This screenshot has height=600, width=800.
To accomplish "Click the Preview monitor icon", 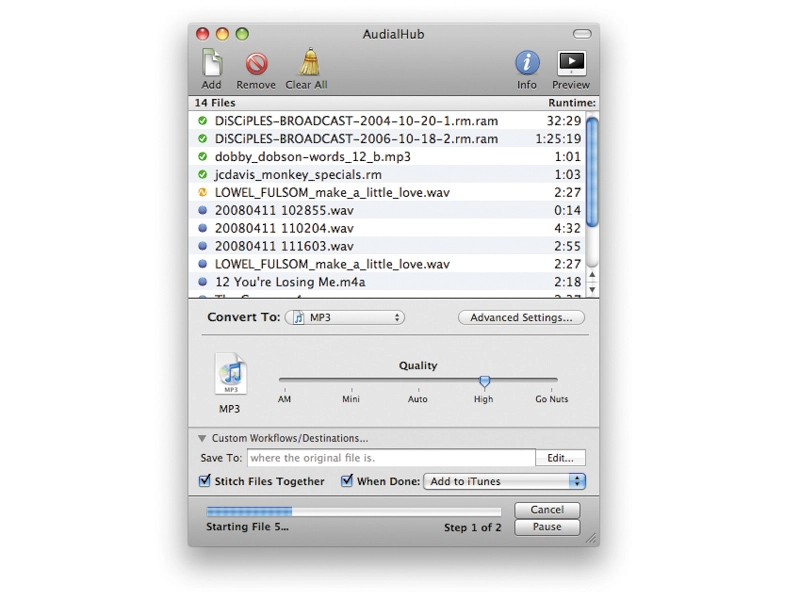I will click(x=571, y=63).
